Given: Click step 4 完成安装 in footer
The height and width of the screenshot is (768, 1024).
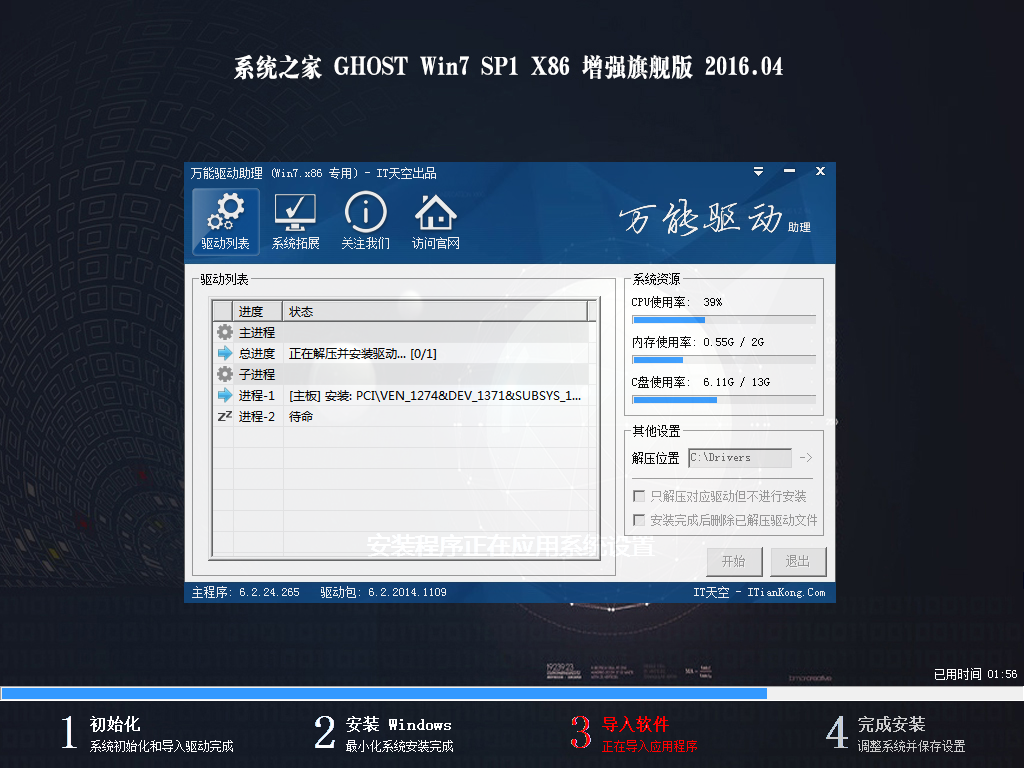Looking at the screenshot, I should [x=895, y=733].
